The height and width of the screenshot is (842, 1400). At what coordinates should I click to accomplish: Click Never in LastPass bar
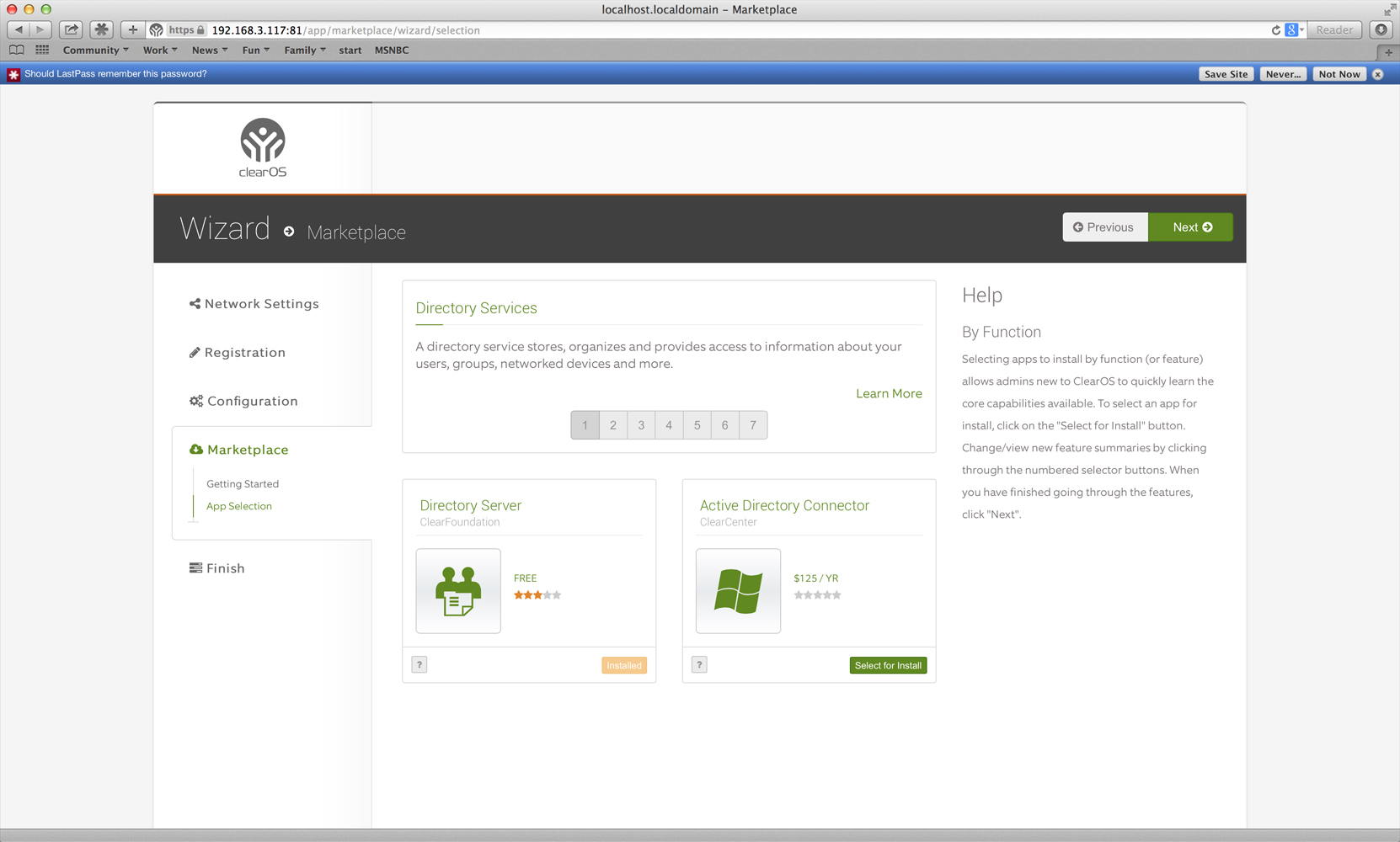1283,74
